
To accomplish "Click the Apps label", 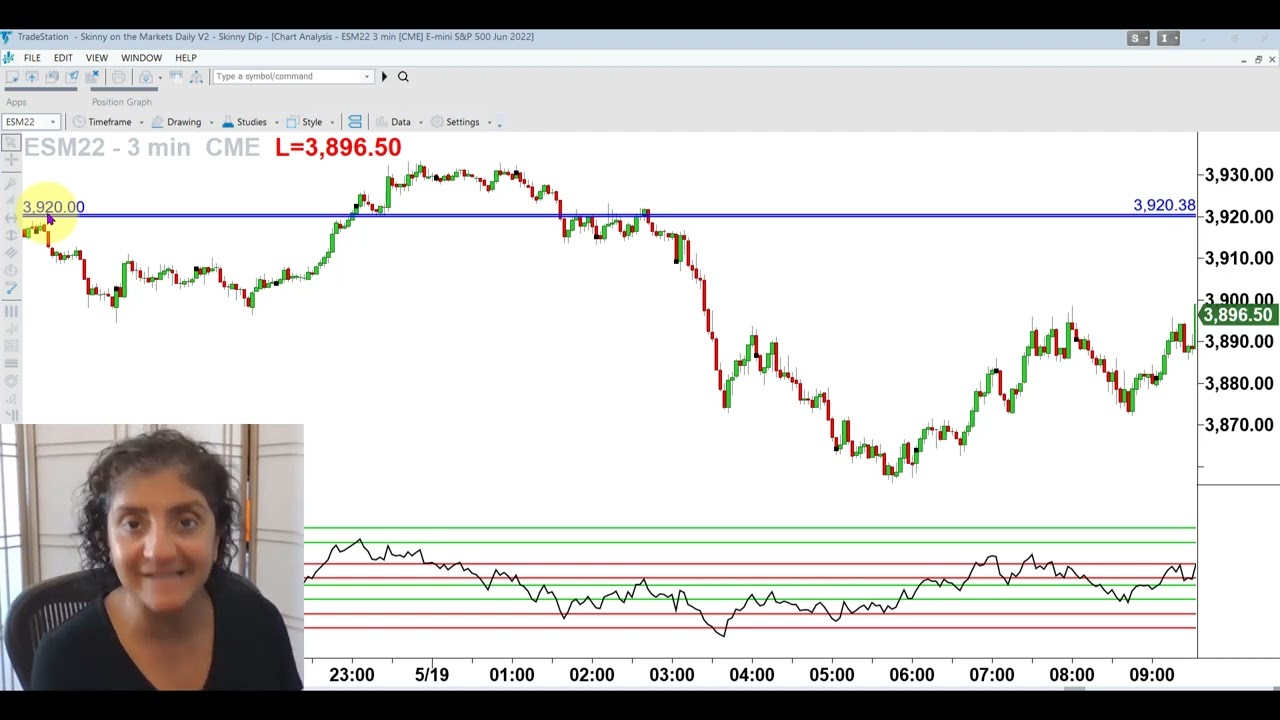I will pos(16,102).
